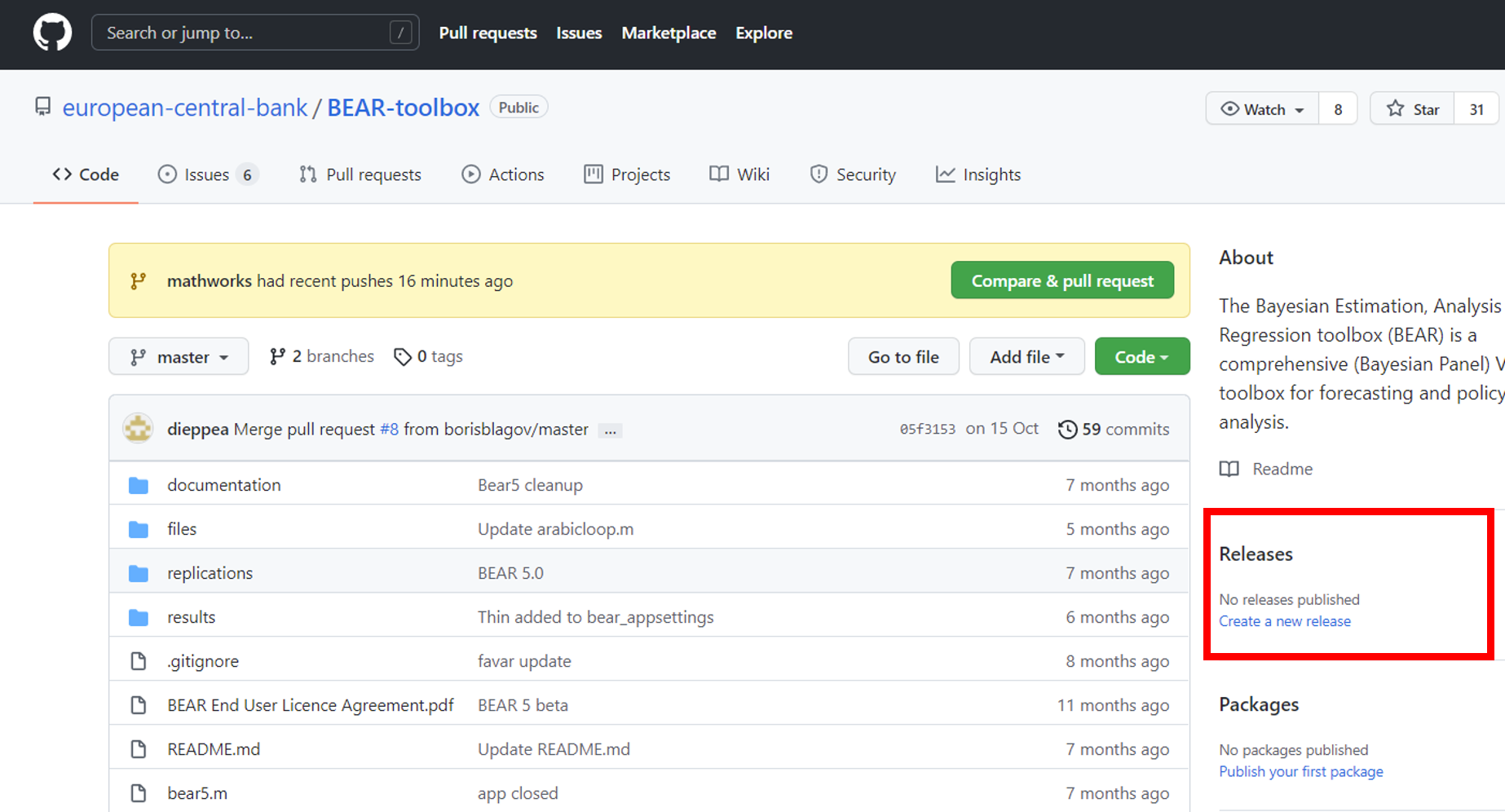Click the file icon beside README.md

[139, 749]
